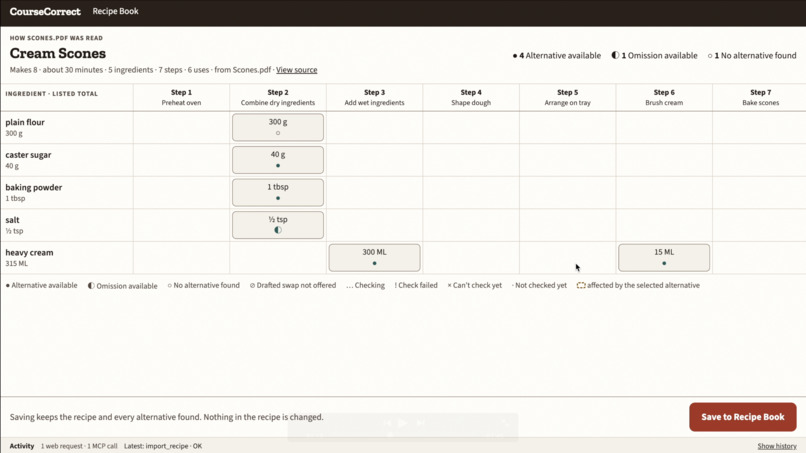This screenshot has height=453, width=806.
Task: Open the View source link
Action: [297, 70]
